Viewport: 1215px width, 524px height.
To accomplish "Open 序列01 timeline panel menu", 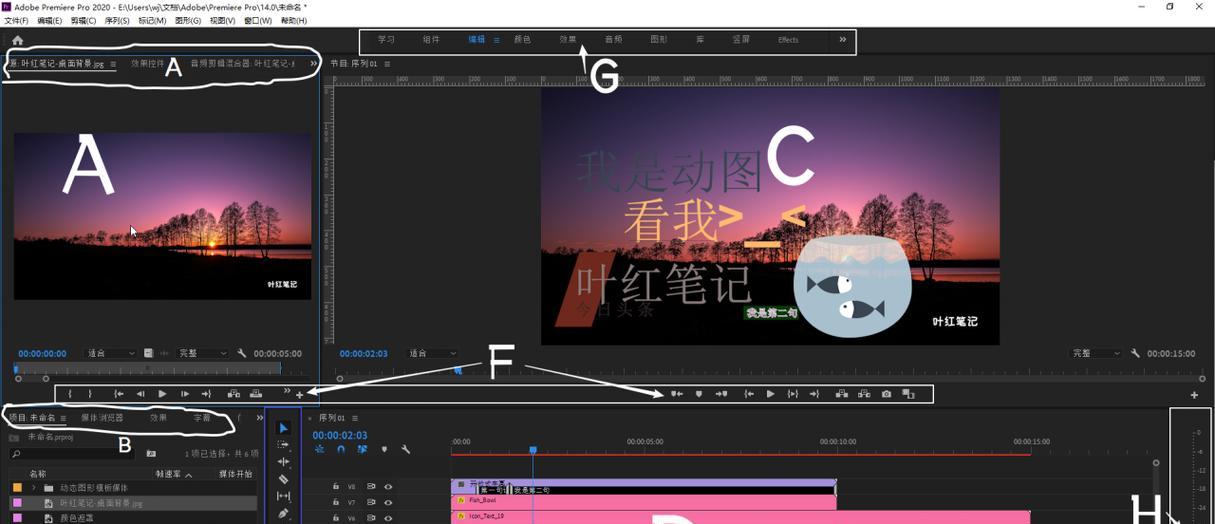I will coord(355,417).
